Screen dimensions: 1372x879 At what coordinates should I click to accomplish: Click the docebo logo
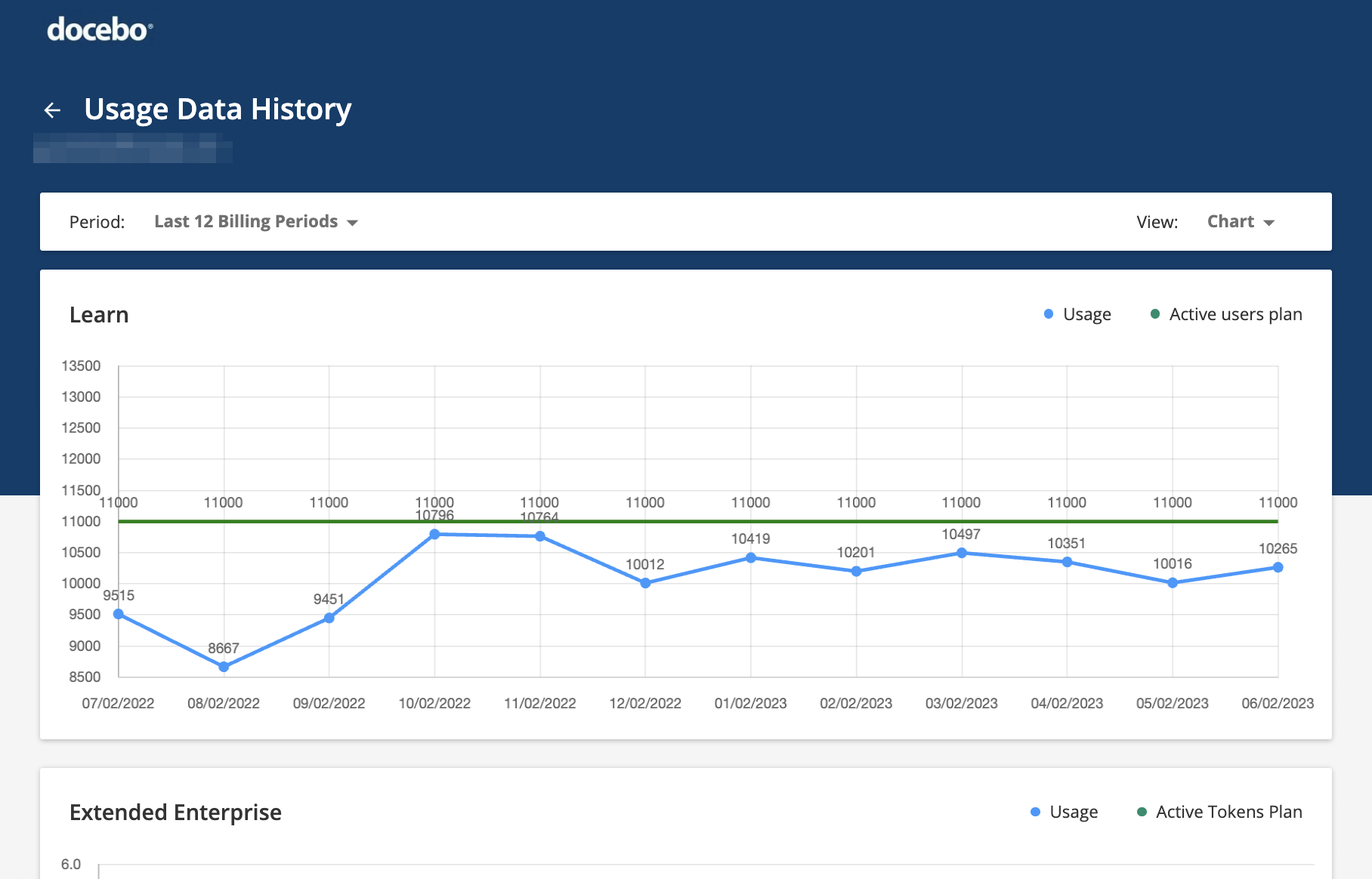pyautogui.click(x=99, y=30)
